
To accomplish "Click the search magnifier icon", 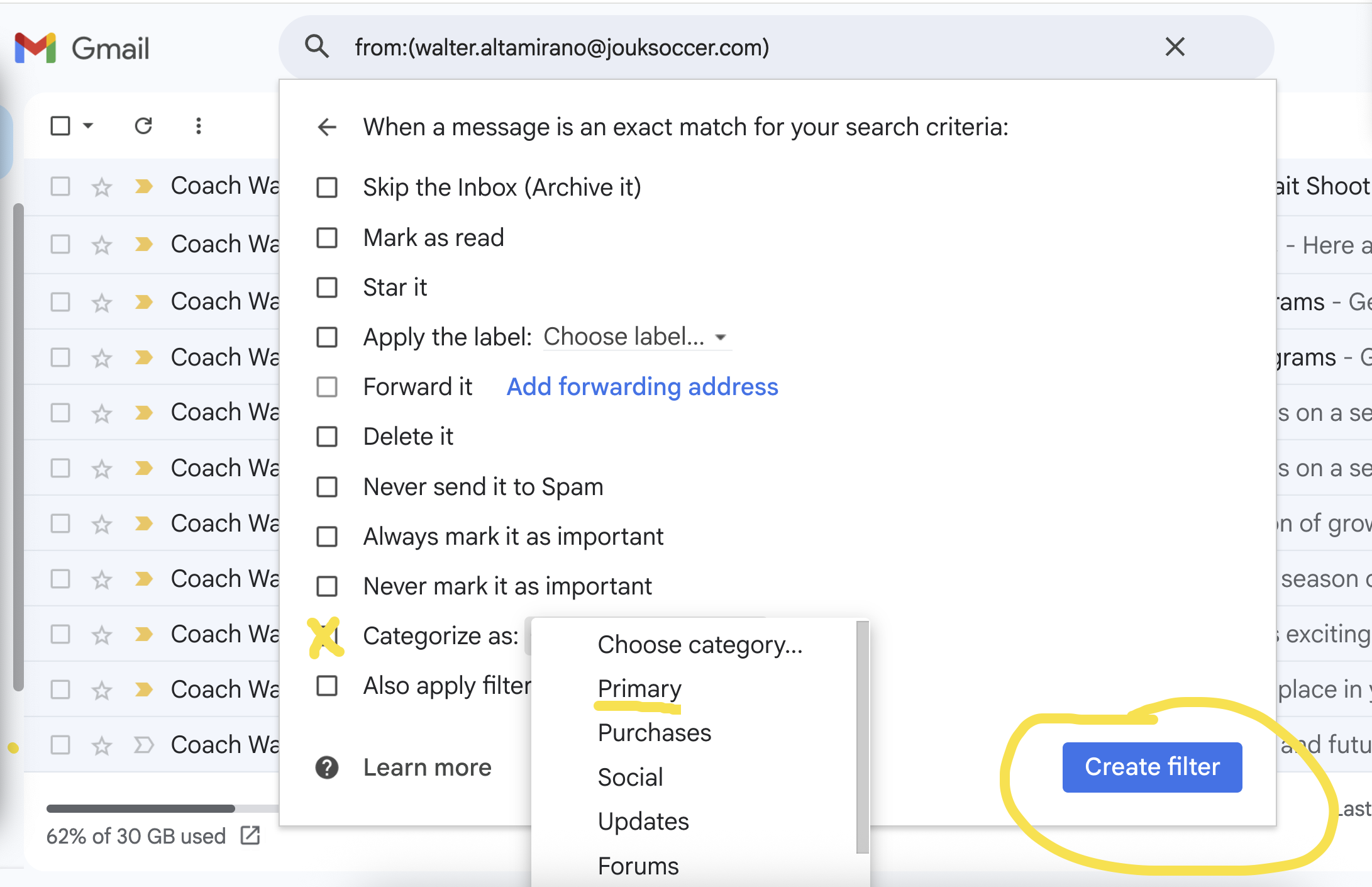I will [317, 47].
